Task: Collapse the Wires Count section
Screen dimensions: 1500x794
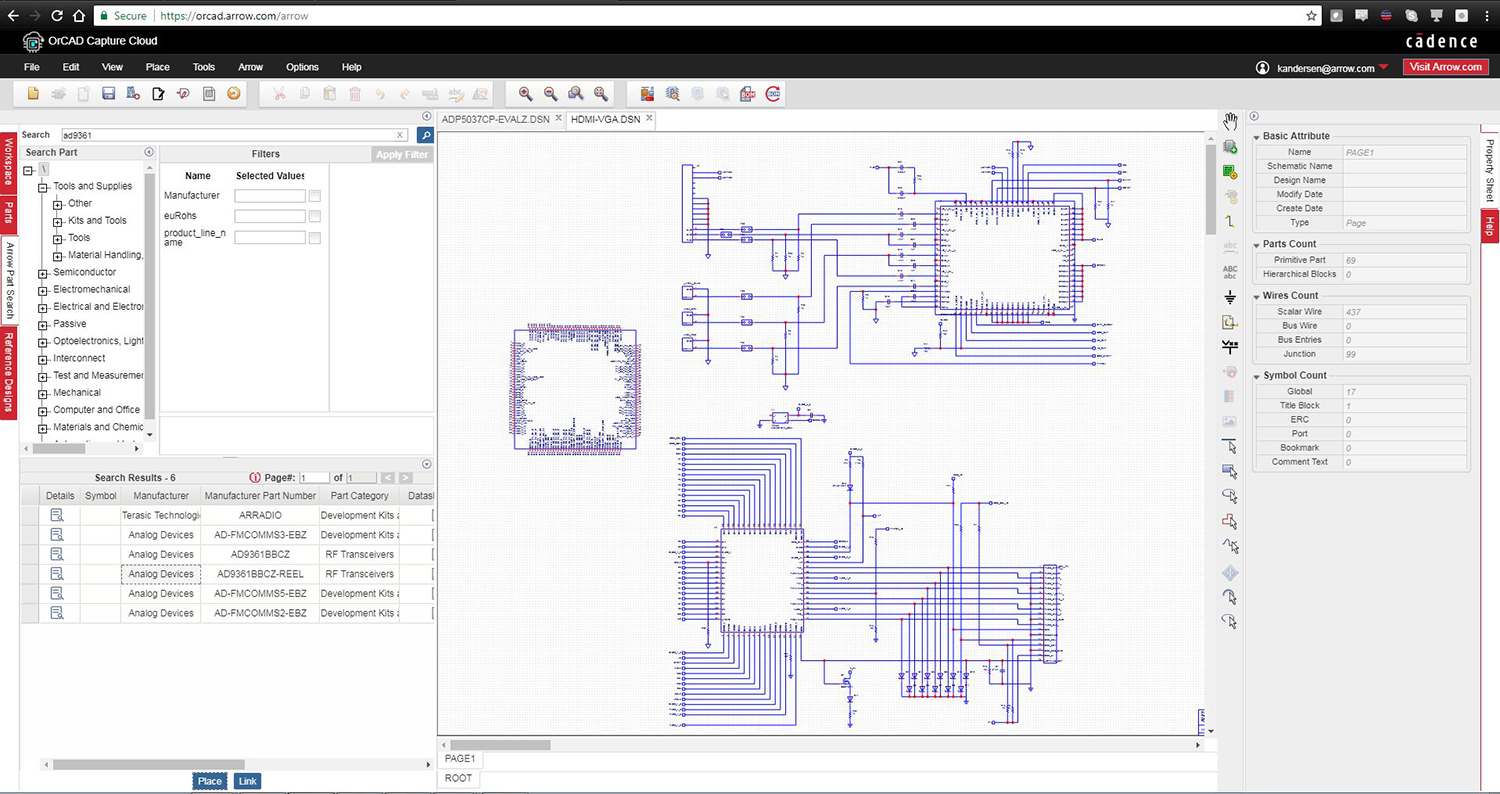Action: [x=1257, y=295]
